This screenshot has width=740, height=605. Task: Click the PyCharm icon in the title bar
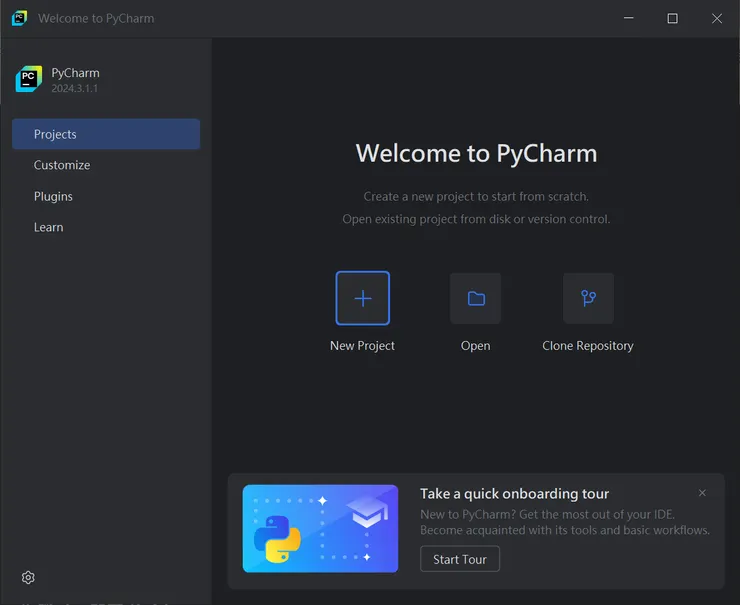tap(19, 18)
